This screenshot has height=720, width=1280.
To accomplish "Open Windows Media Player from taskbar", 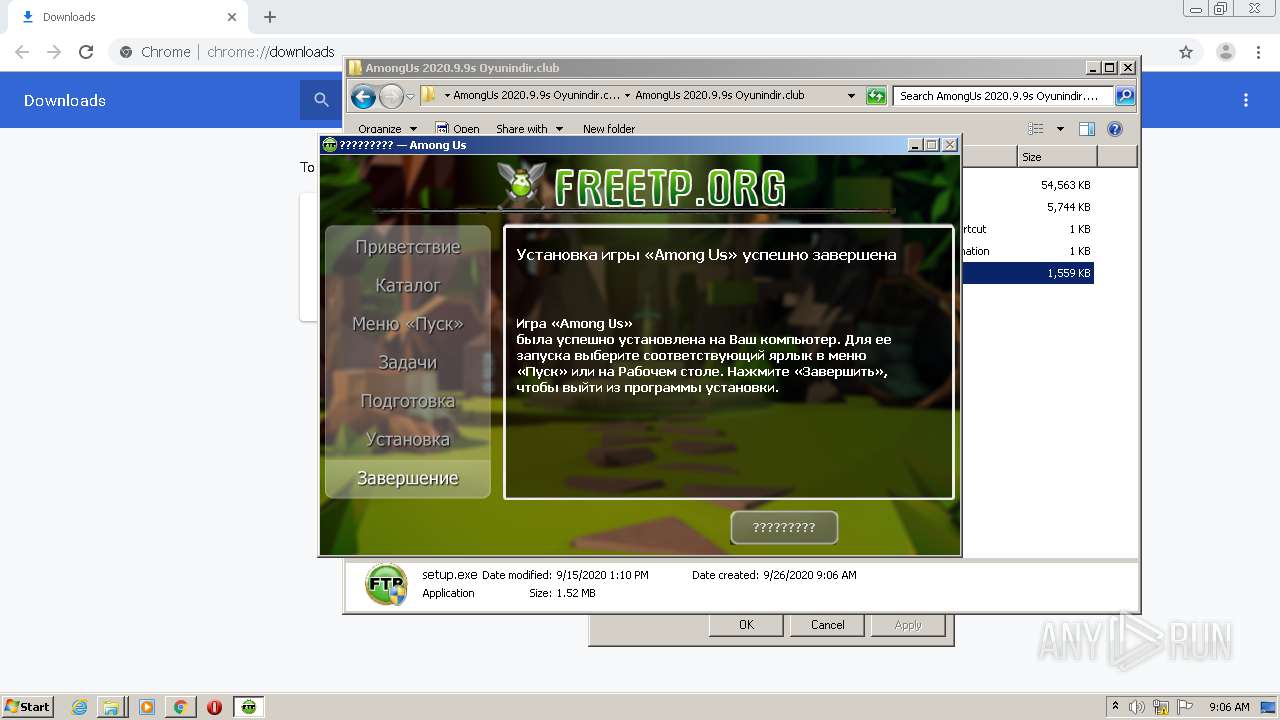I will tap(147, 707).
